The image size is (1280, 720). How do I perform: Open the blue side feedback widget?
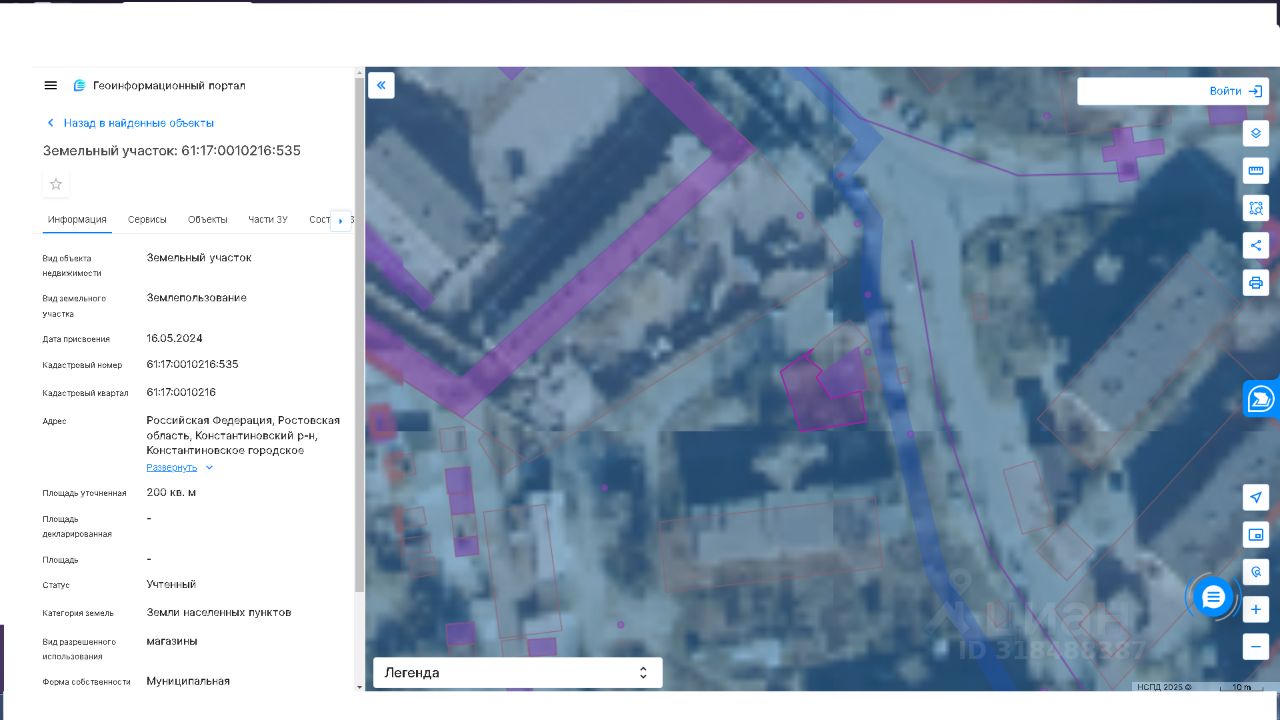(1261, 399)
